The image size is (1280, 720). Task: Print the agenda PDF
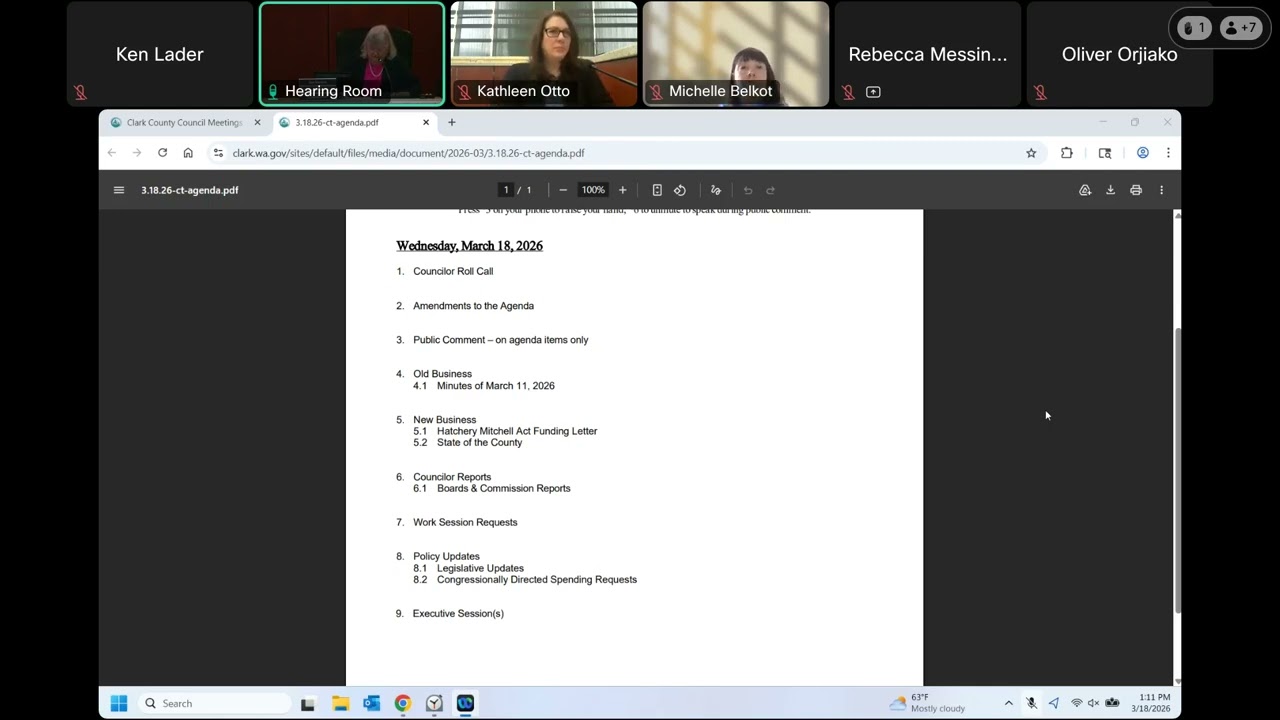[1136, 190]
